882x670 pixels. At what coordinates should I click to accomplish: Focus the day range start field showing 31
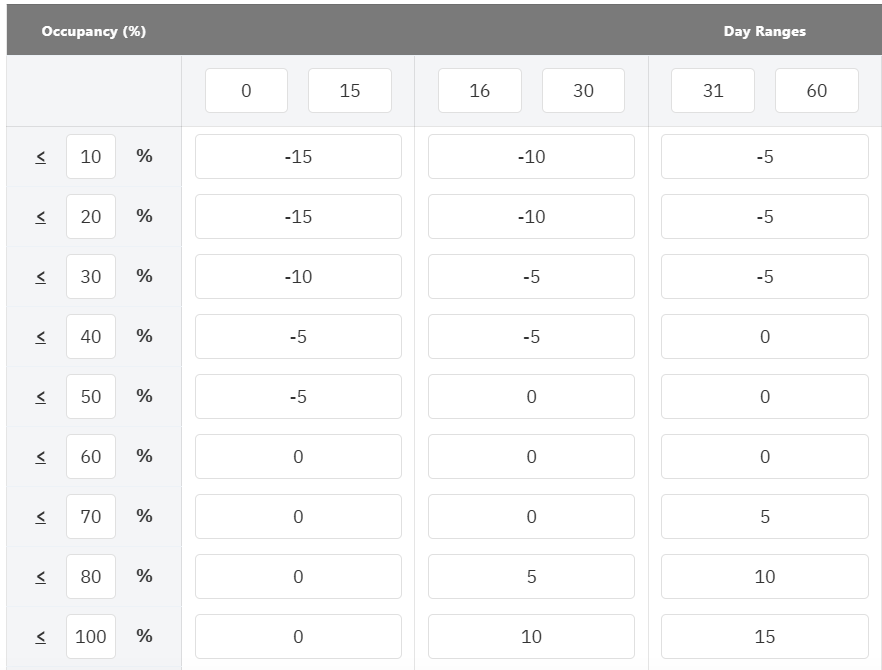pos(713,91)
